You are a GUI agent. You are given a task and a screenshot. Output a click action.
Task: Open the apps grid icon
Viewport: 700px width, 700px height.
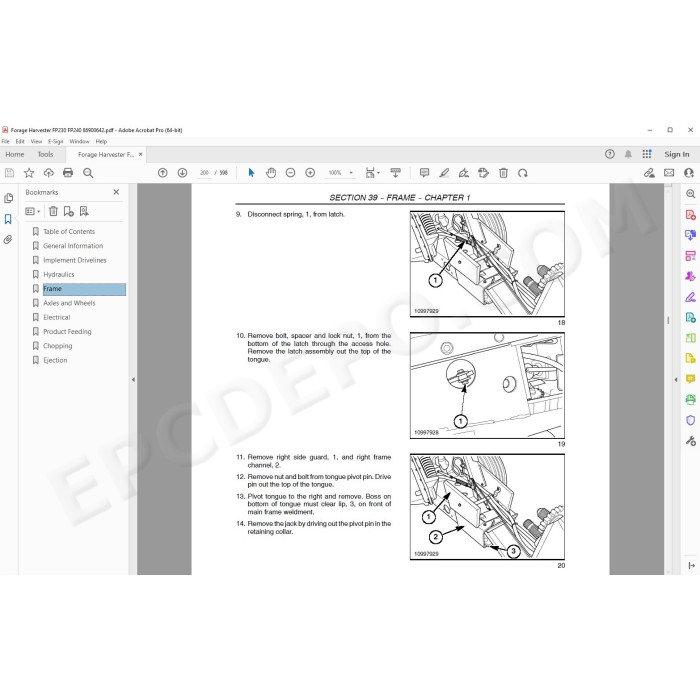647,154
